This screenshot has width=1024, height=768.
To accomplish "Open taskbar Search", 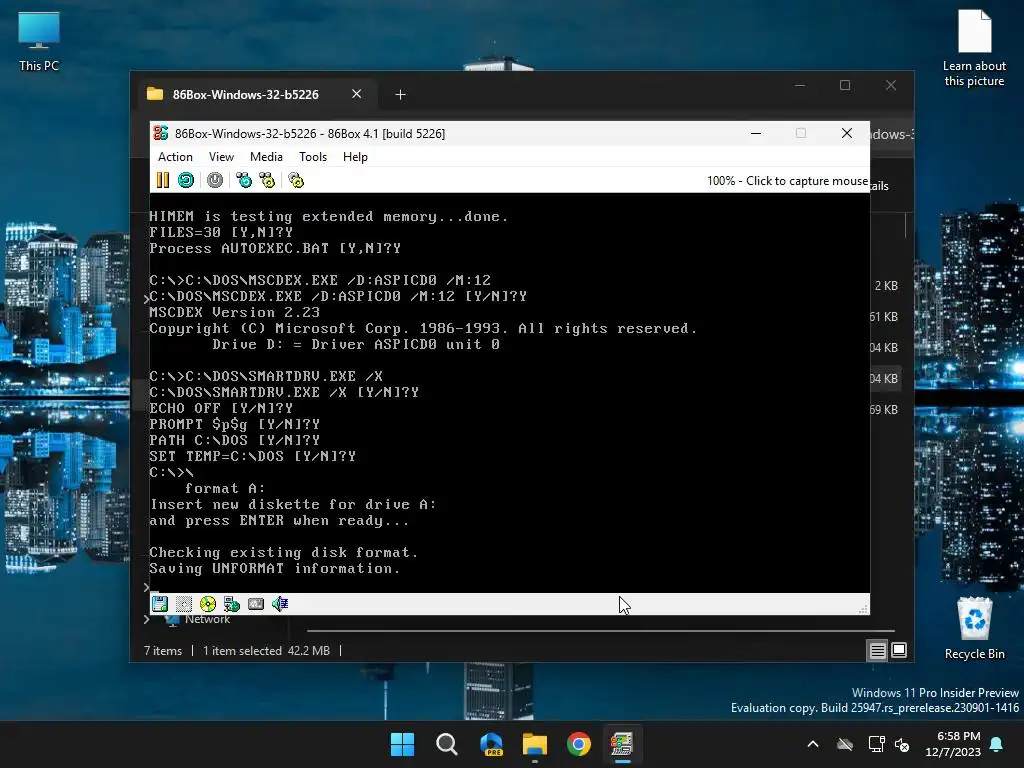I will (x=447, y=744).
